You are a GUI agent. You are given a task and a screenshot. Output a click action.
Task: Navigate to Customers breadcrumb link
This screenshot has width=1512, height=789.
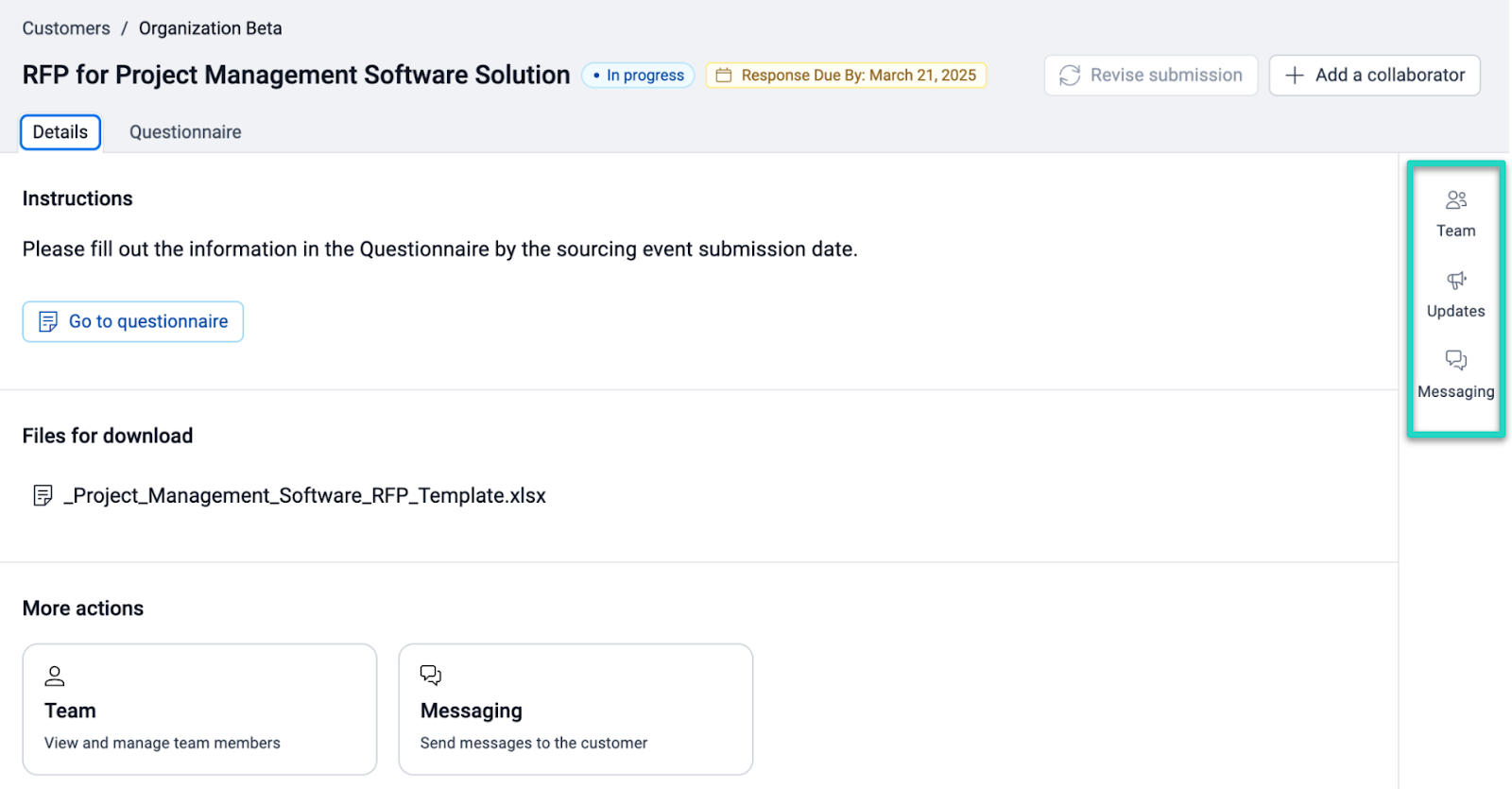click(66, 28)
